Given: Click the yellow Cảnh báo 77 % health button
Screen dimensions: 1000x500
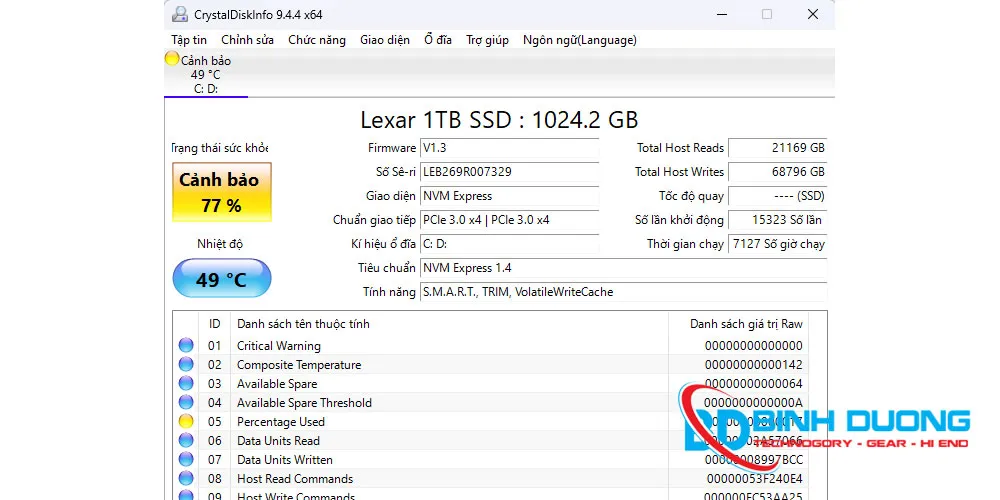Looking at the screenshot, I should pyautogui.click(x=222, y=192).
